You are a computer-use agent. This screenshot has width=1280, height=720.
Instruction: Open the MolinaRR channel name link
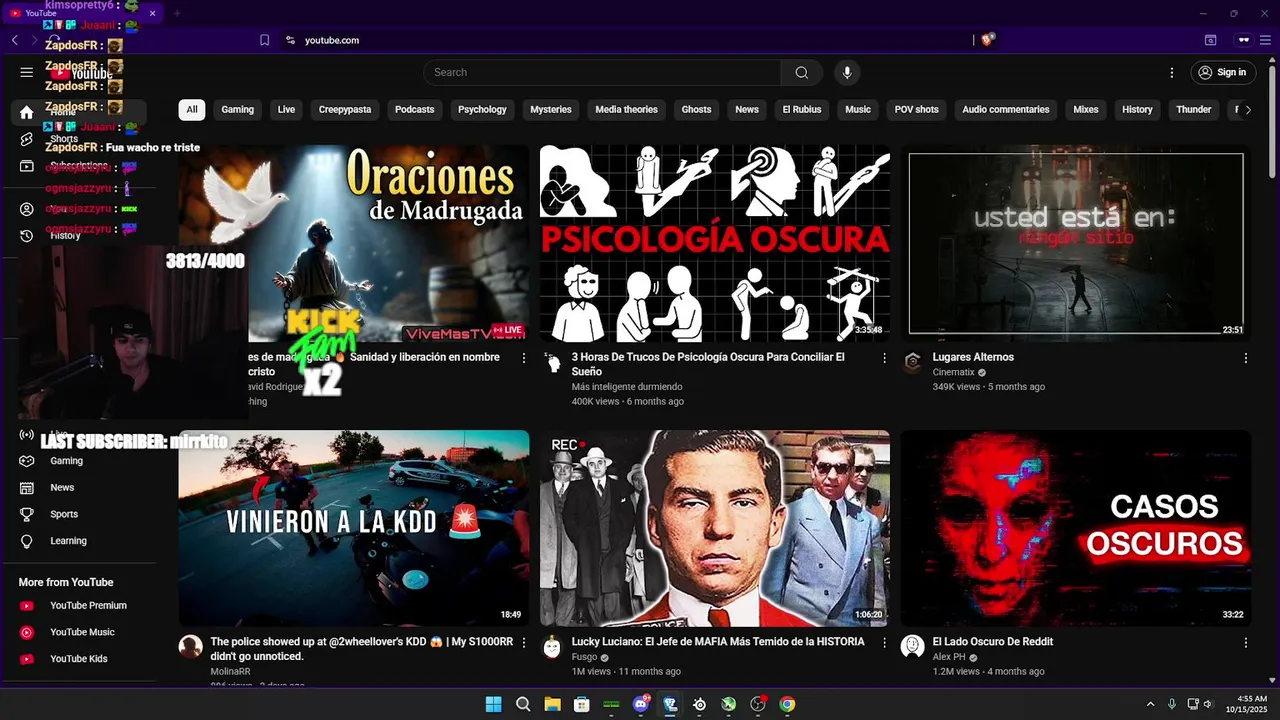point(230,672)
